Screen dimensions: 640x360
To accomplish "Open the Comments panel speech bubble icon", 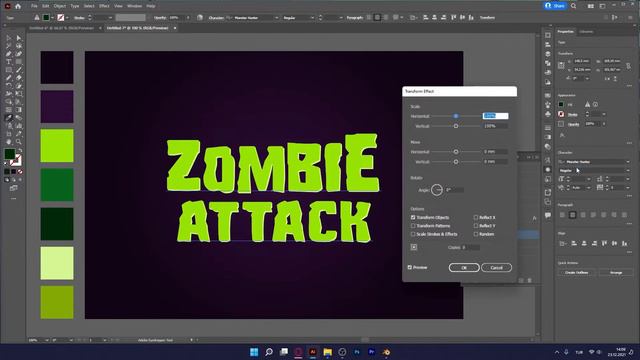I will (548, 215).
